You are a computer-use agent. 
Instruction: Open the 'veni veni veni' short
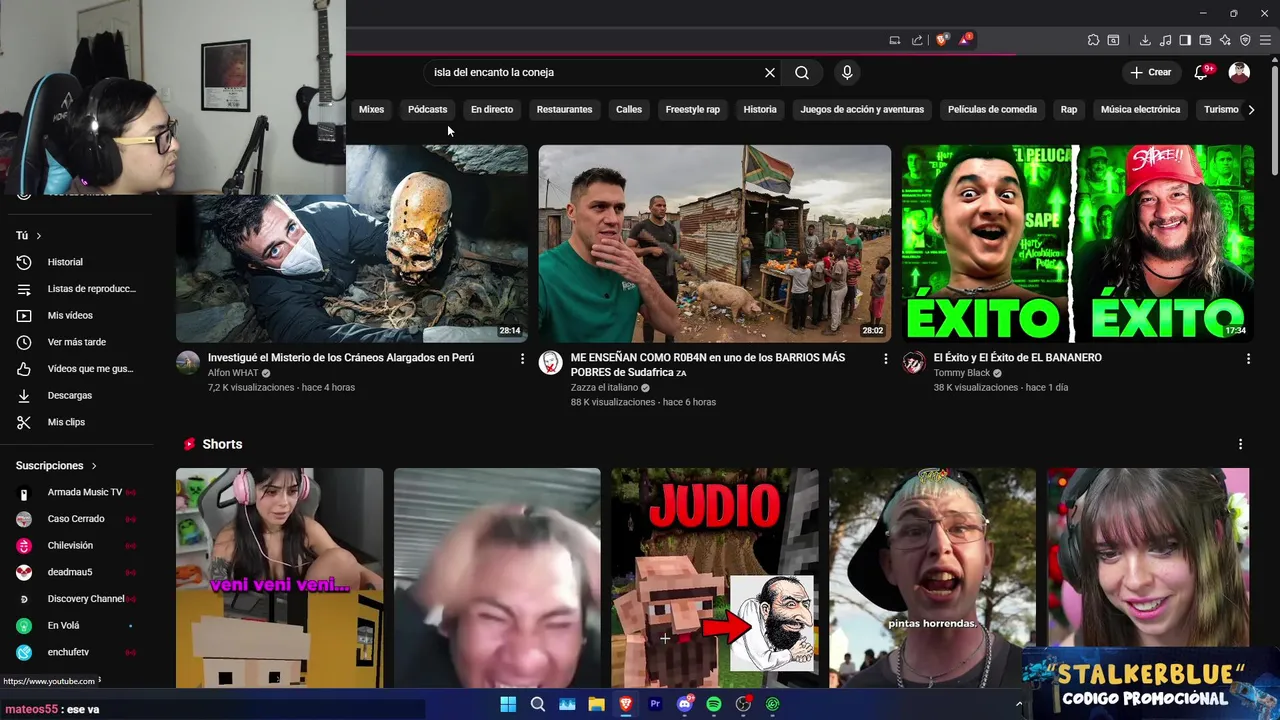click(x=280, y=578)
